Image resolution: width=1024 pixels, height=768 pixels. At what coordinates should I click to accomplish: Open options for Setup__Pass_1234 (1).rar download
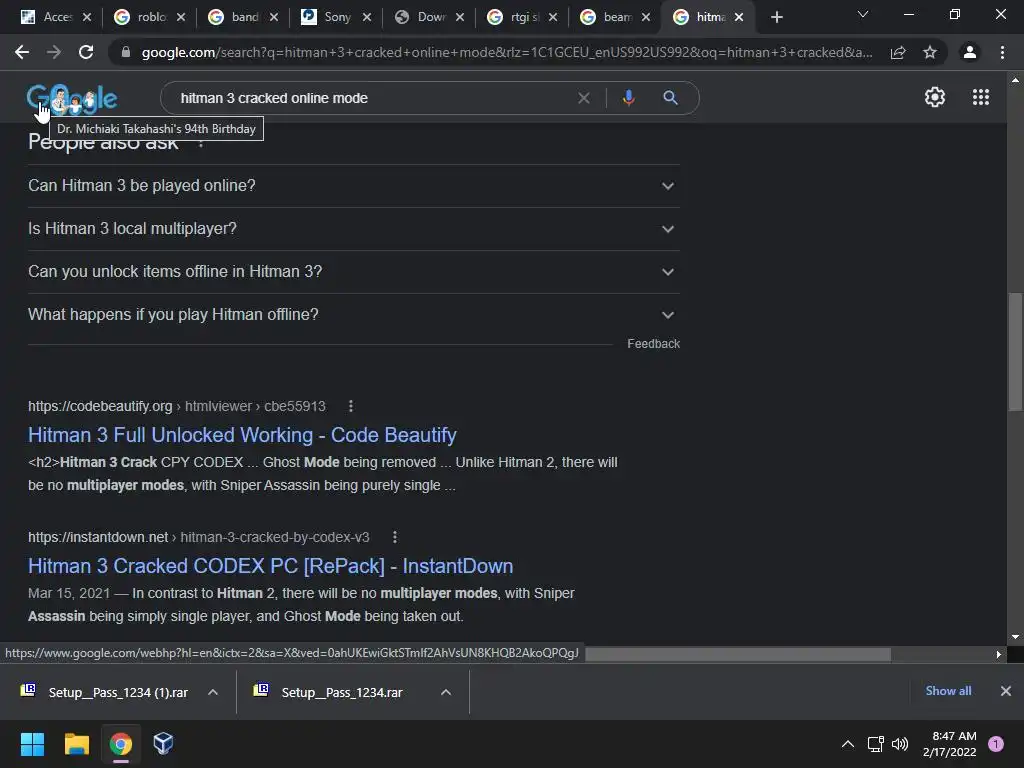[213, 692]
